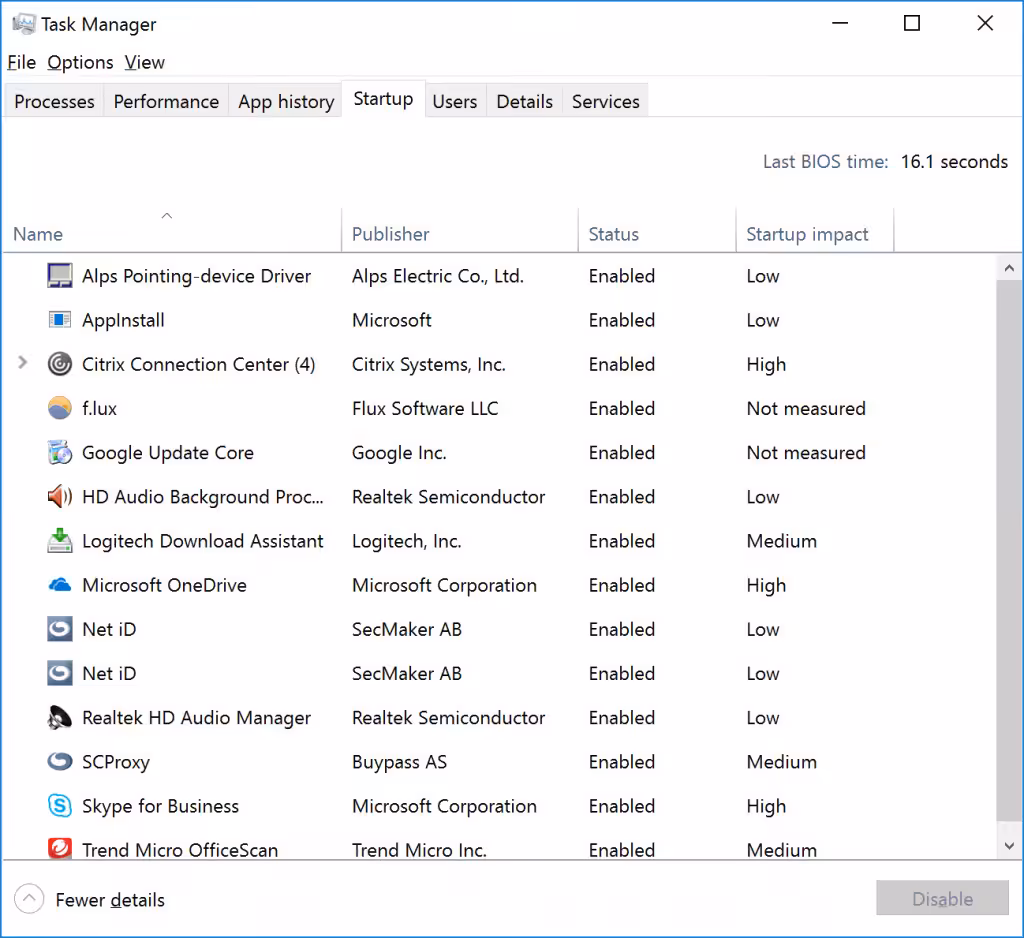Select Trend Micro OfficeScan name text

(180, 850)
